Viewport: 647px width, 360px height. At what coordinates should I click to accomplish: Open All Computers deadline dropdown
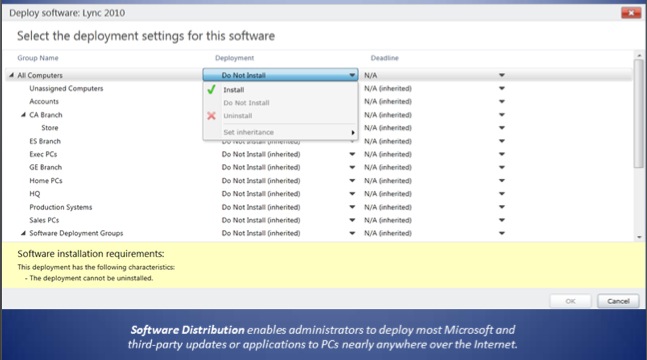(502, 75)
